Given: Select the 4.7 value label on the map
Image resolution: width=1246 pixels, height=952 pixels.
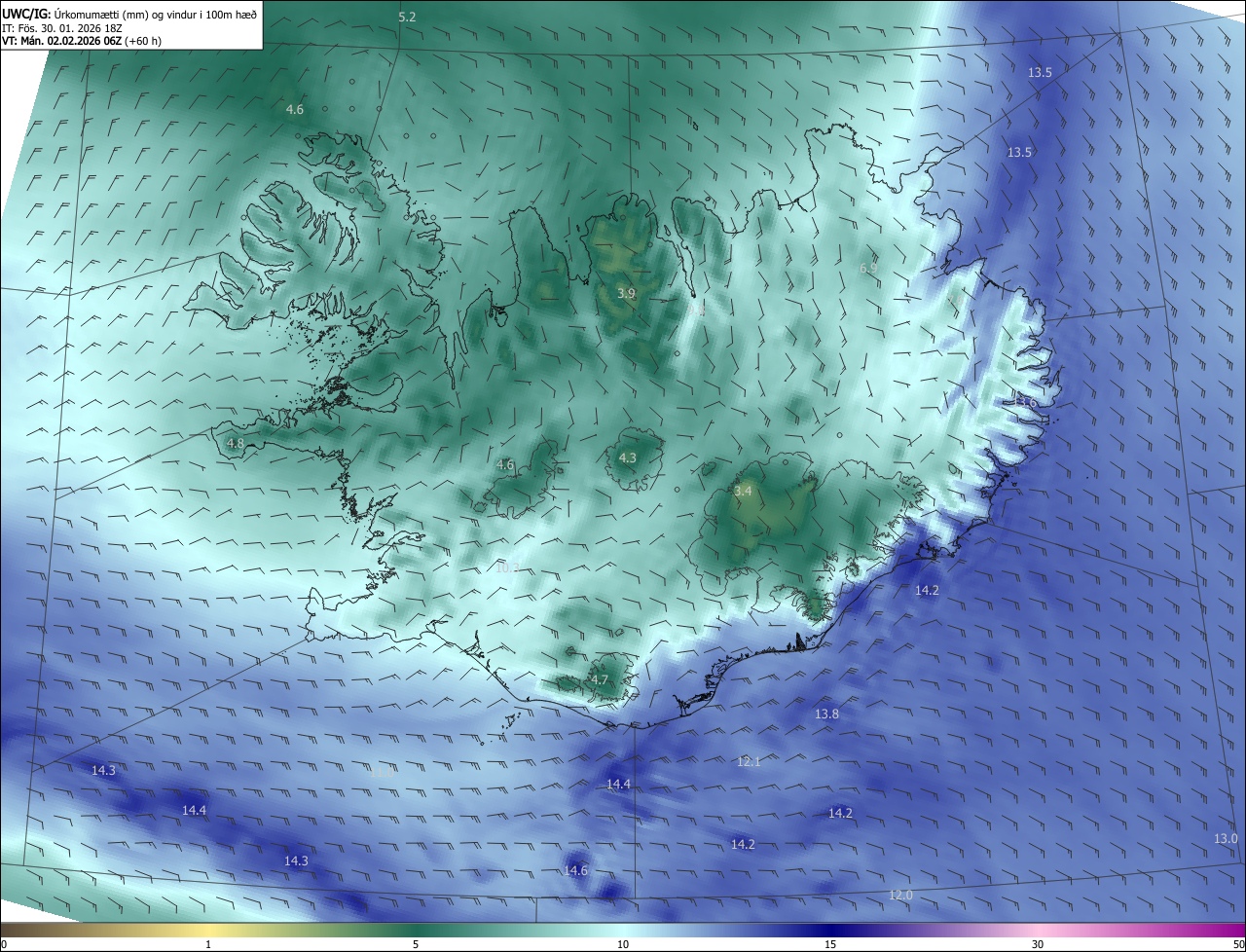Looking at the screenshot, I should [x=600, y=679].
